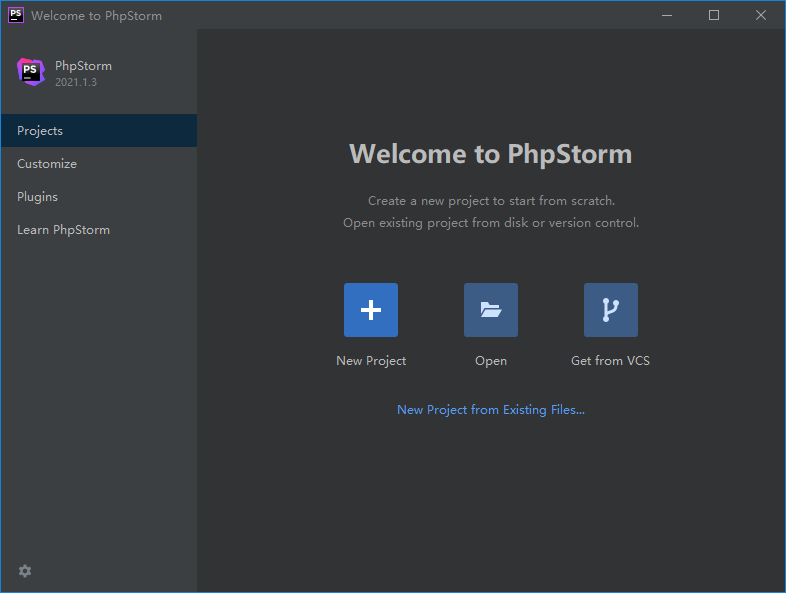Maximize the Welcome to PhpStorm window
786x593 pixels.
pyautogui.click(x=714, y=15)
